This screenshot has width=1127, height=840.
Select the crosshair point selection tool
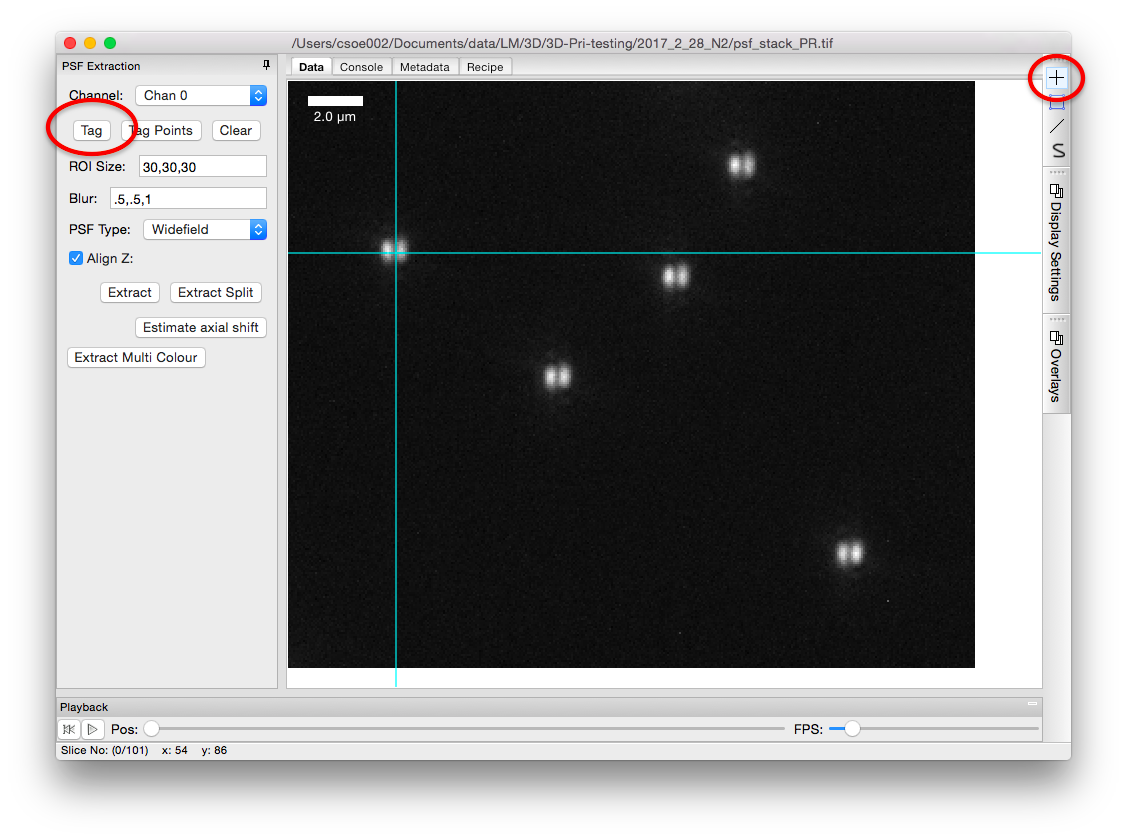coord(1056,77)
